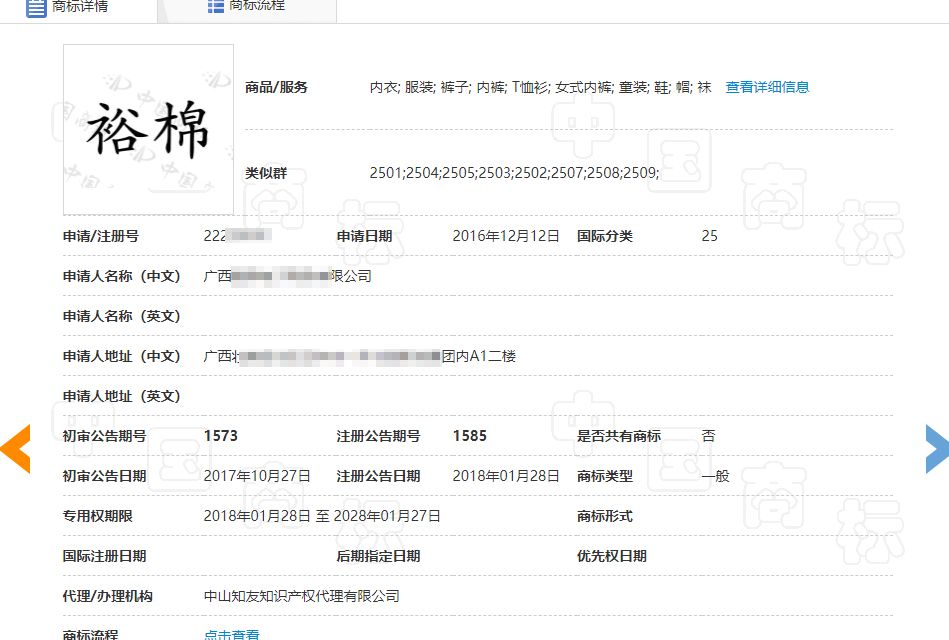Select application date 2016年12月12日

click(x=506, y=236)
